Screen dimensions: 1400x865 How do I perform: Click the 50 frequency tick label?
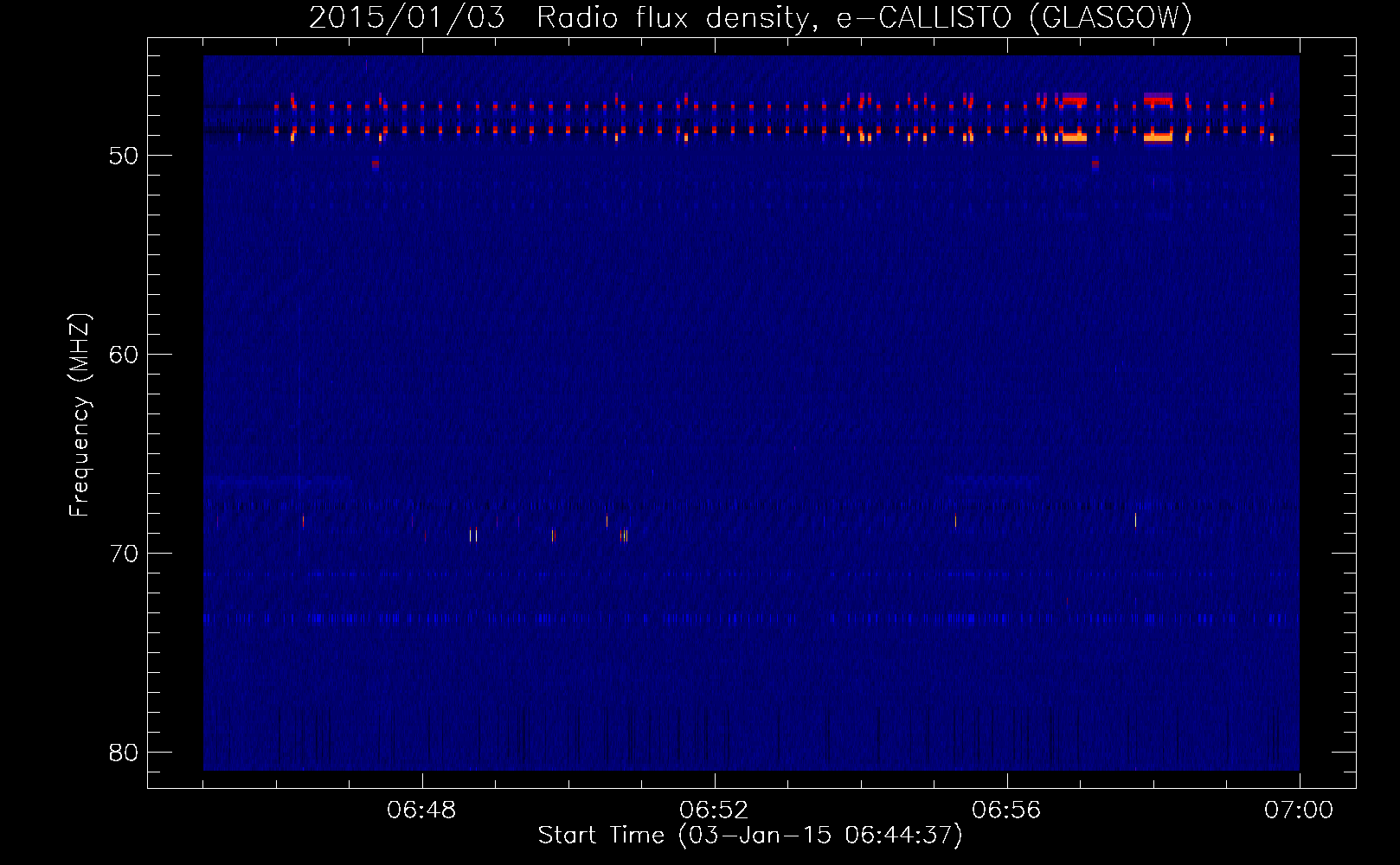pyautogui.click(x=124, y=156)
